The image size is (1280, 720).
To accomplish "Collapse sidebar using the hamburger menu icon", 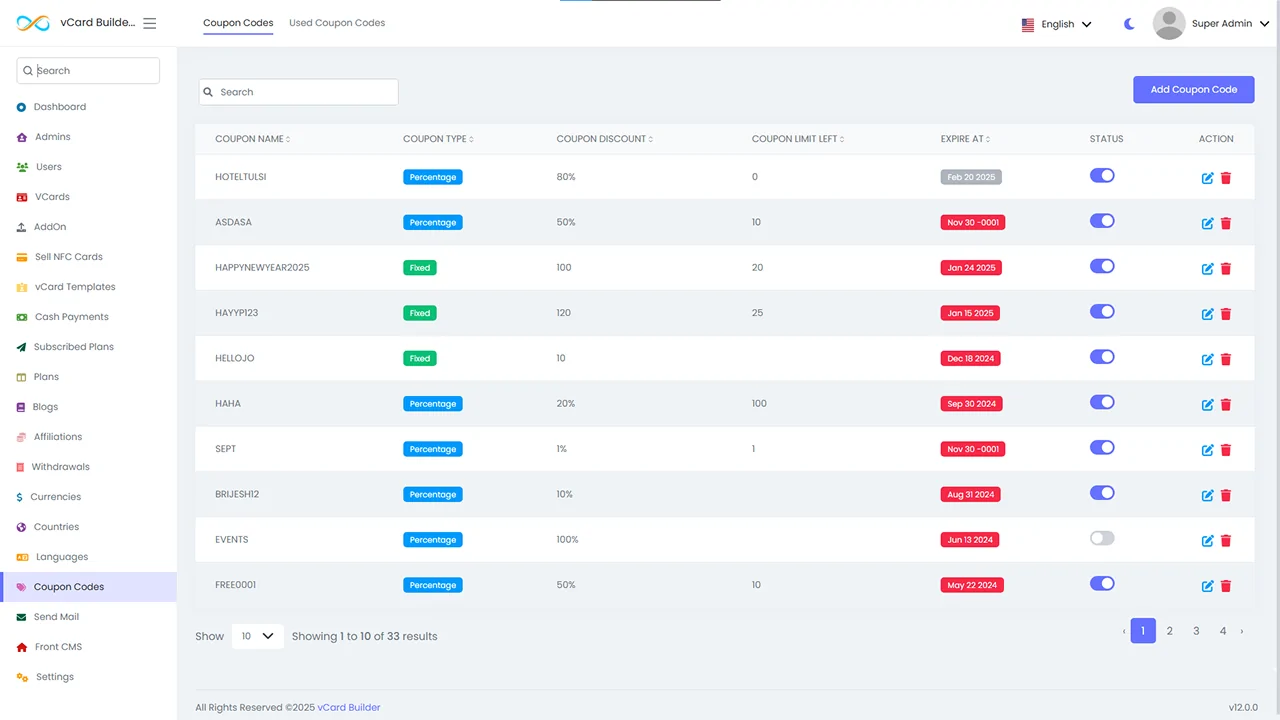I will [x=150, y=23].
